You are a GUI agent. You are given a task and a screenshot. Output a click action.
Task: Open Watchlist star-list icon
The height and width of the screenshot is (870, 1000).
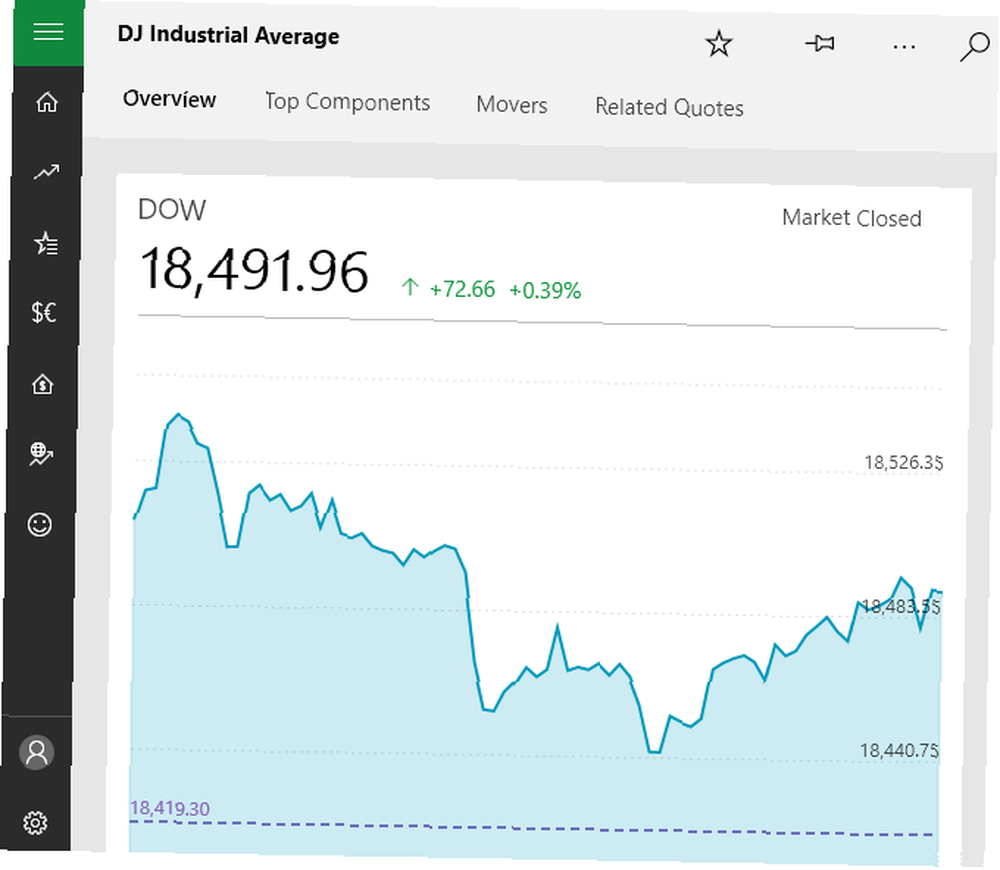point(46,243)
